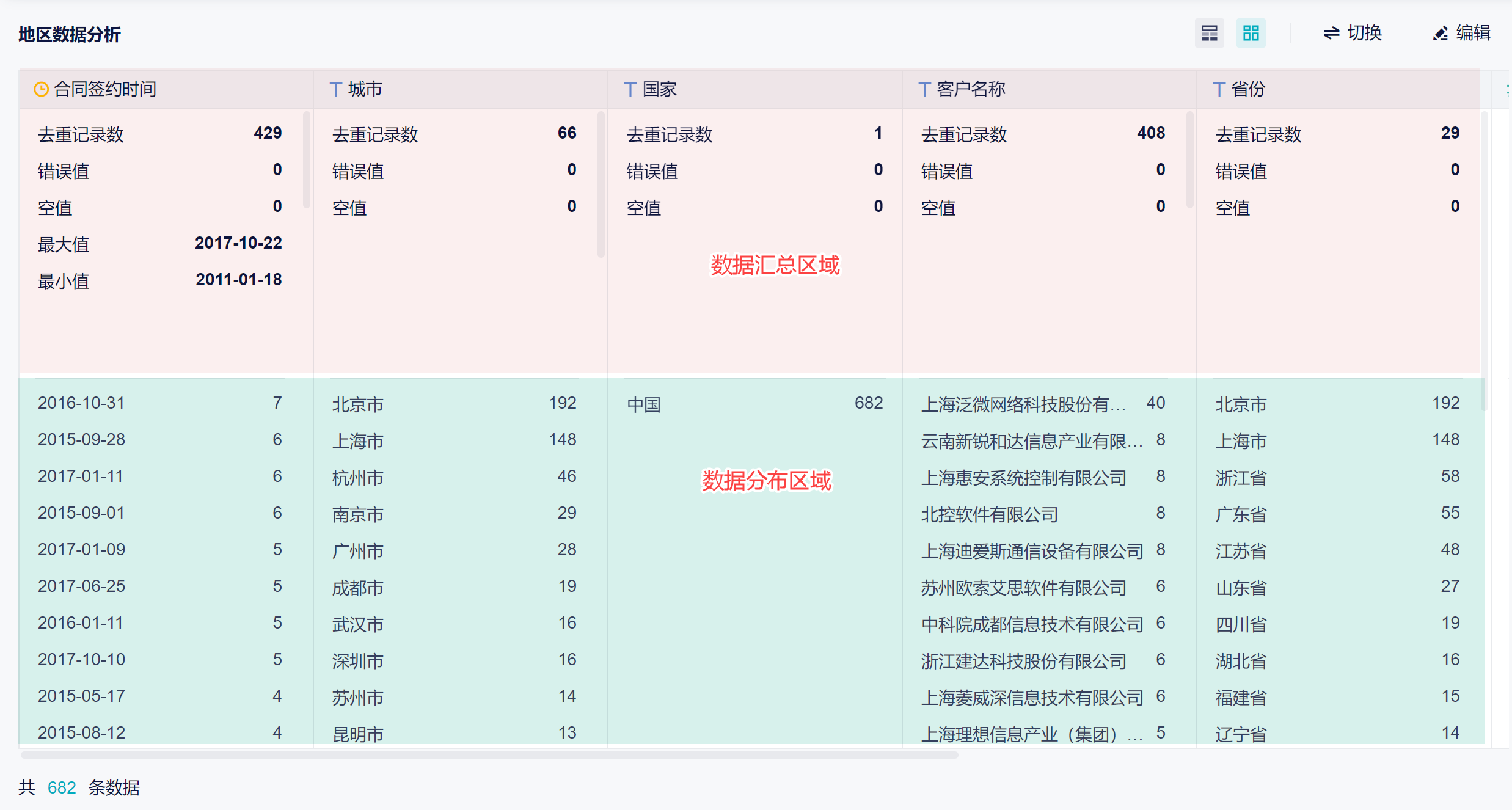This screenshot has width=1512, height=810.
Task: Click text type icon beside 省份
Action: coord(1219,90)
